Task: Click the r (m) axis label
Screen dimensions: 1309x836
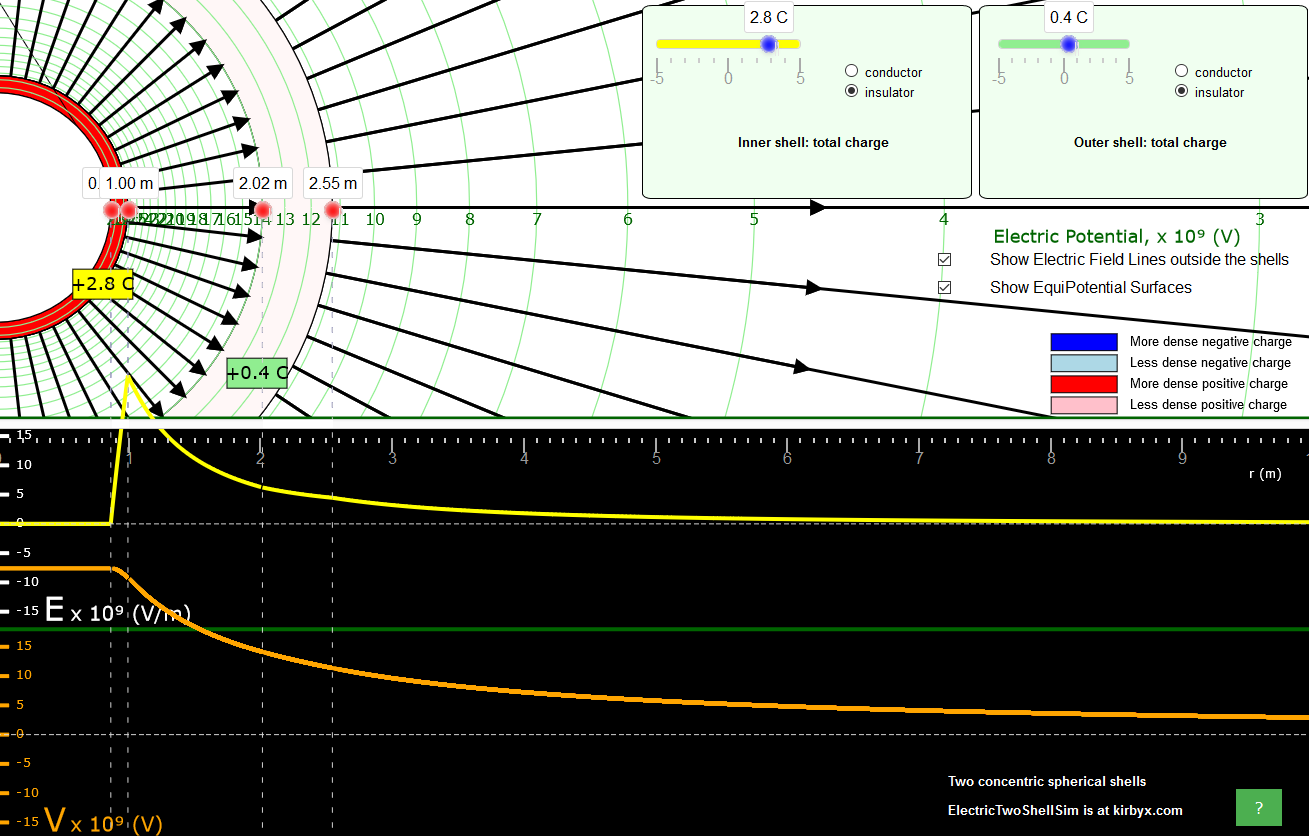Action: [x=1265, y=474]
